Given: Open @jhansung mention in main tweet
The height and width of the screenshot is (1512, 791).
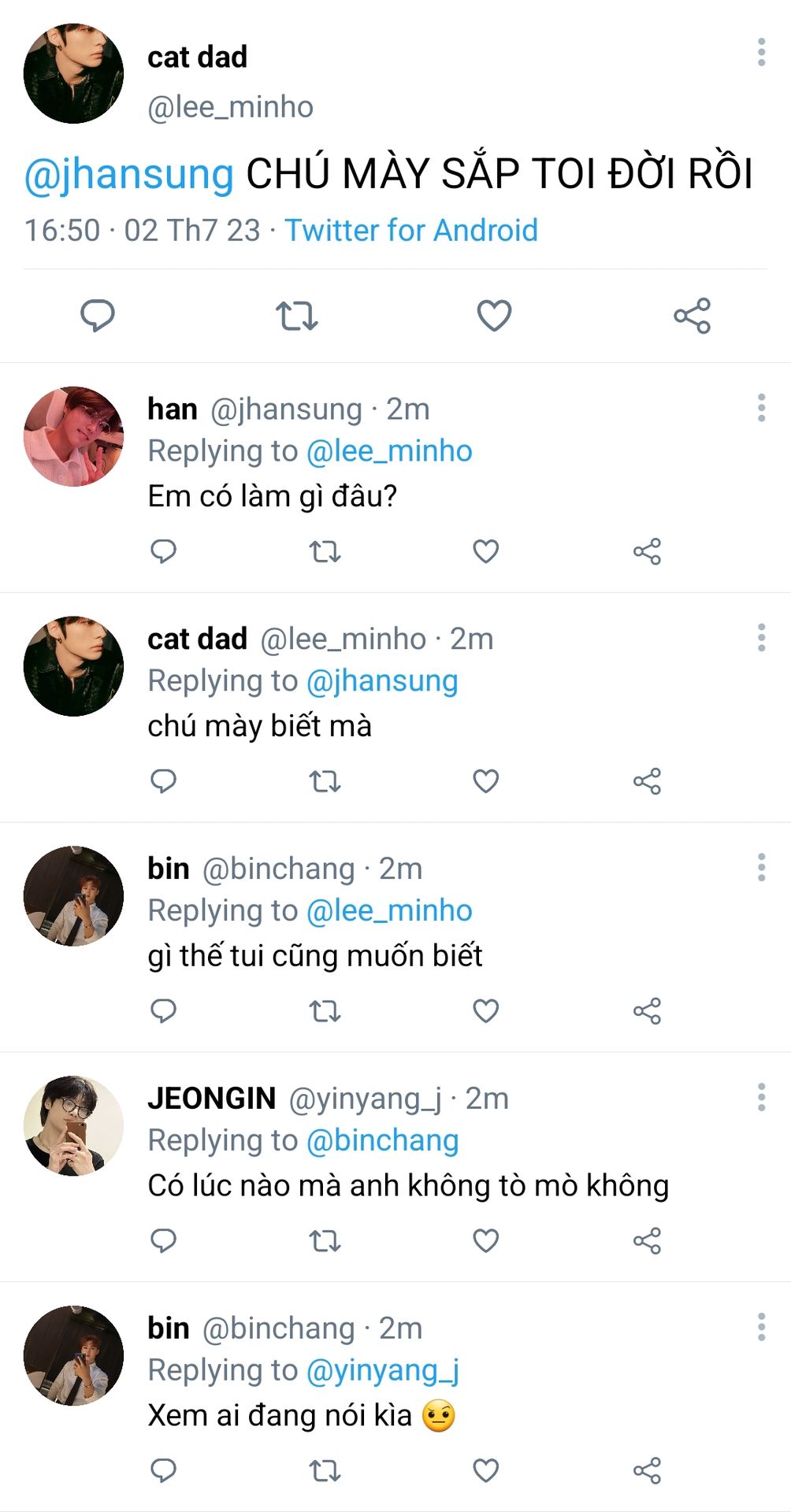Looking at the screenshot, I should point(129,174).
